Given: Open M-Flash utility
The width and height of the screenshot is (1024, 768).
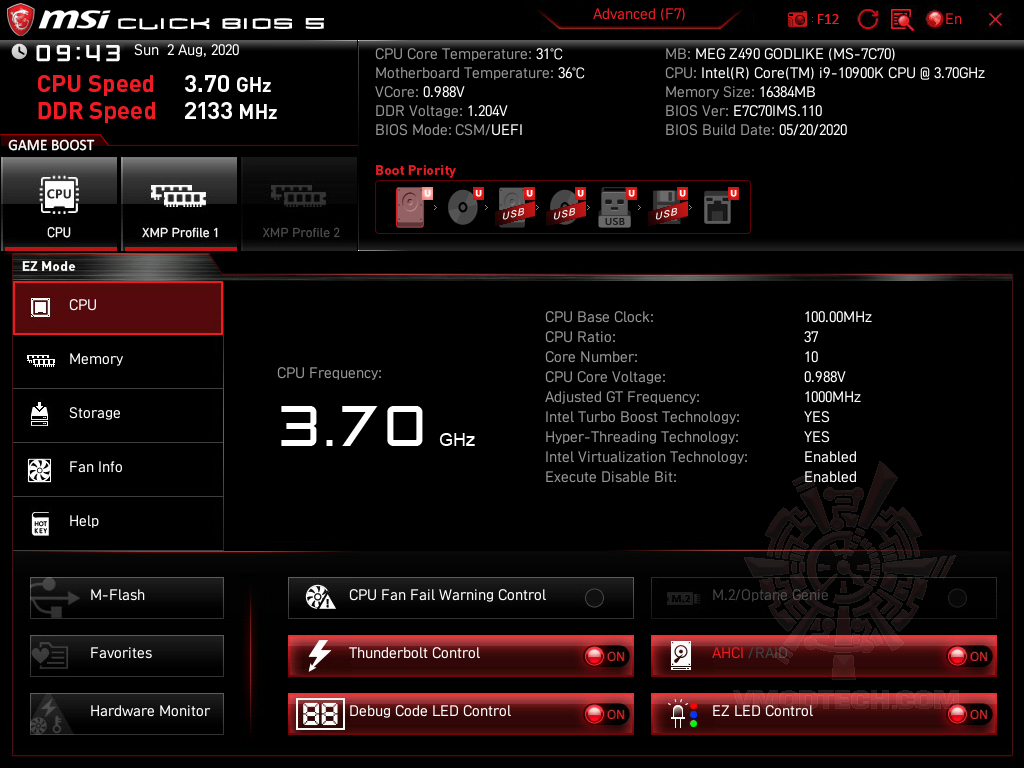Looking at the screenshot, I should click(x=126, y=597).
